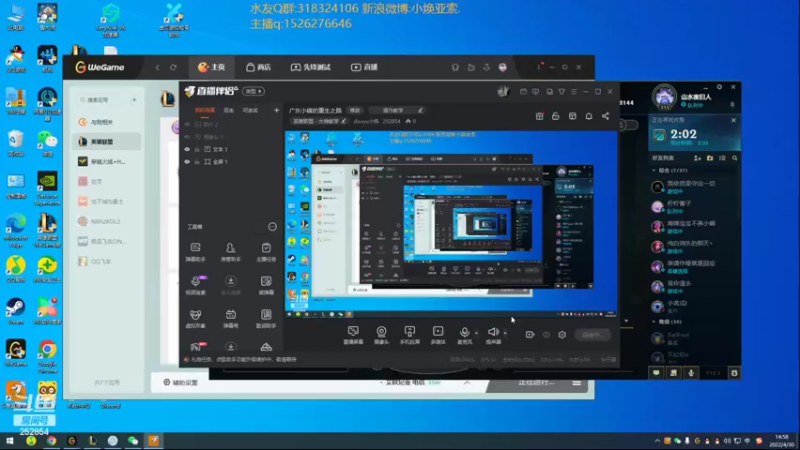800x450 pixels.
Task: Toggle lock on 文本 1 layer
Action: (197, 149)
